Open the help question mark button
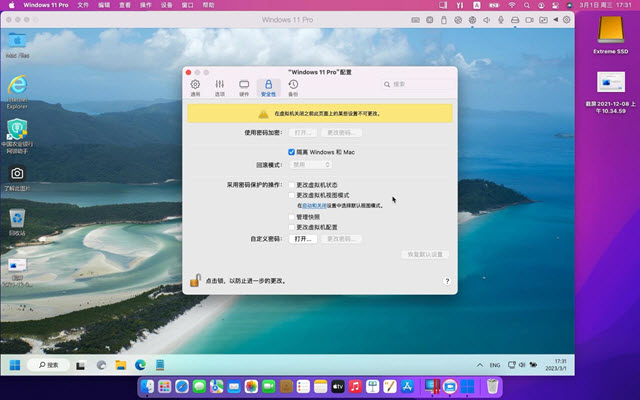 point(447,281)
